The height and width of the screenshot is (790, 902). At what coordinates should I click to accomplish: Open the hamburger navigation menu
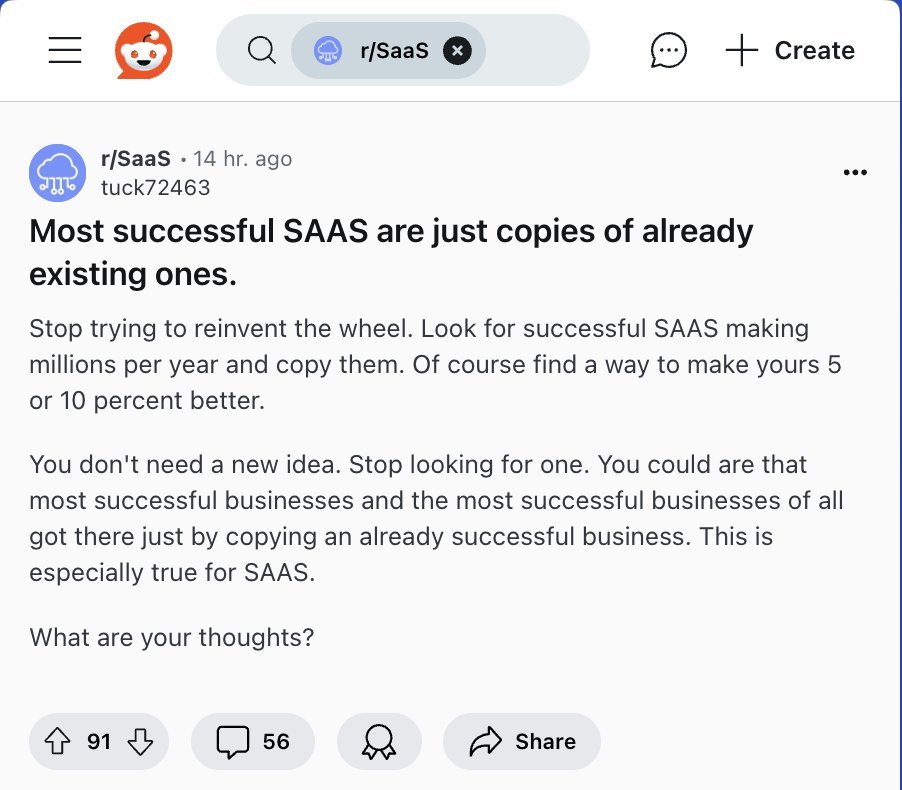coord(65,51)
